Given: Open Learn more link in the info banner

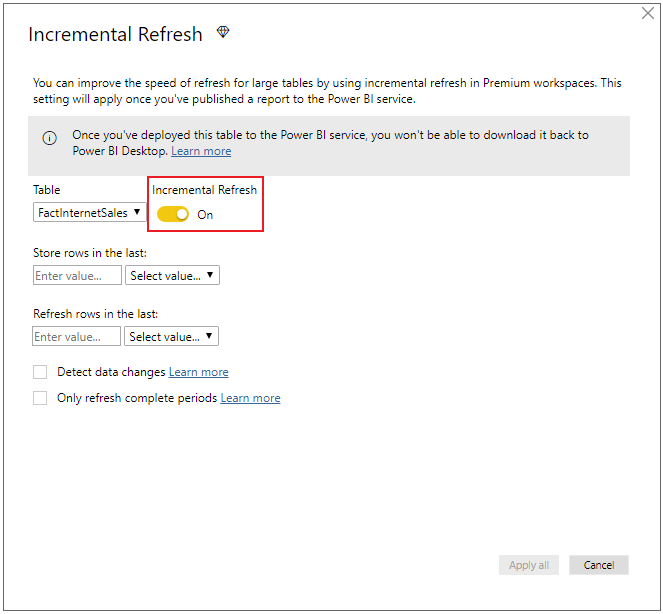Looking at the screenshot, I should pos(201,151).
